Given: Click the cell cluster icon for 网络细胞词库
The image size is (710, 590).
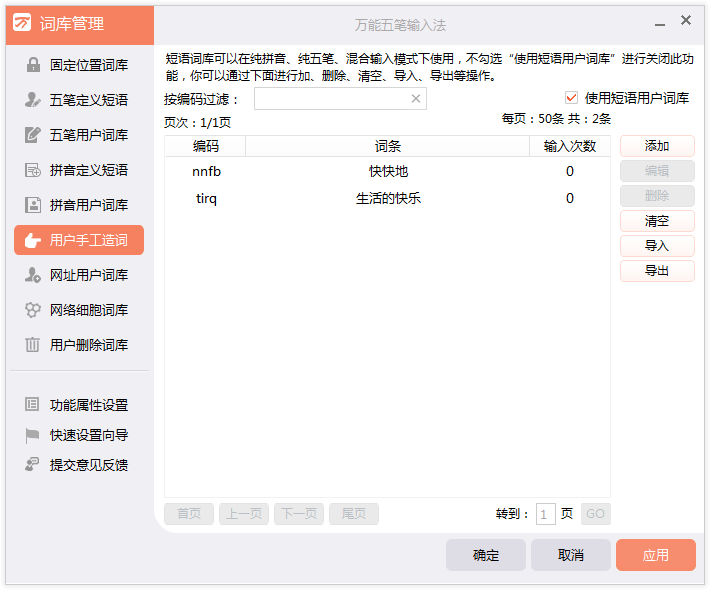Looking at the screenshot, I should tap(32, 310).
